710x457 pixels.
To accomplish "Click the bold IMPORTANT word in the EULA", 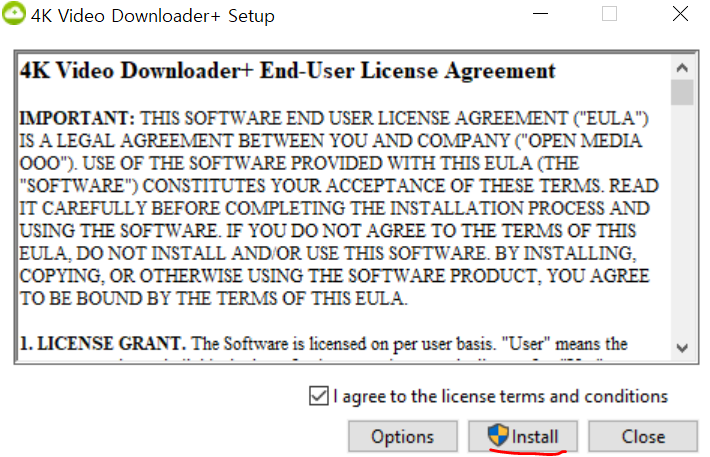I will 77,118.
